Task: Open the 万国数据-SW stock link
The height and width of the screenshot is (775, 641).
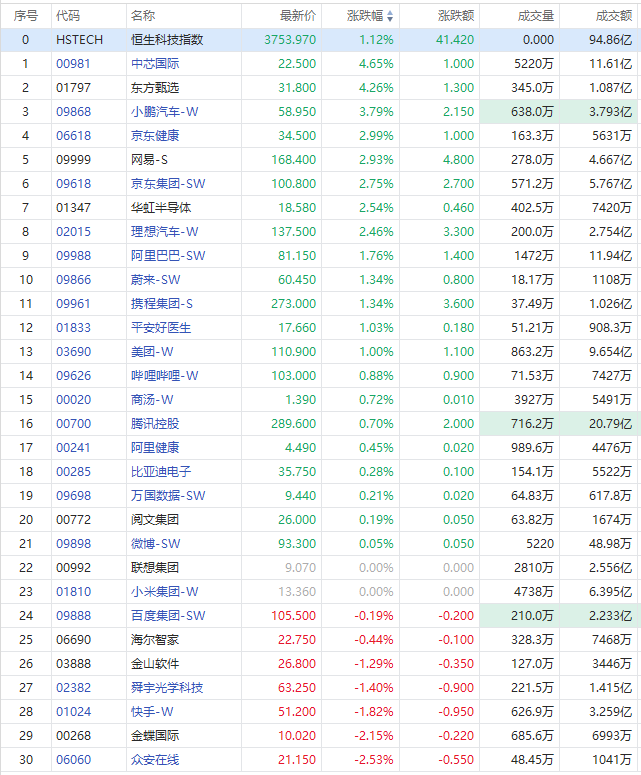Action: (168, 496)
